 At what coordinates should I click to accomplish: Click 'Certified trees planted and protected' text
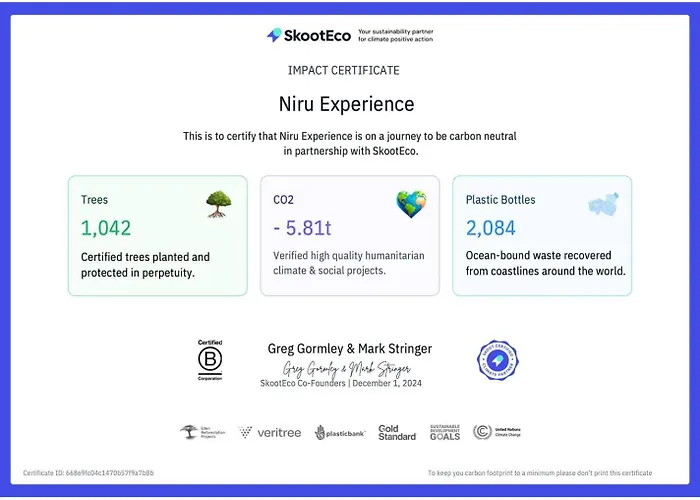[x=145, y=265]
